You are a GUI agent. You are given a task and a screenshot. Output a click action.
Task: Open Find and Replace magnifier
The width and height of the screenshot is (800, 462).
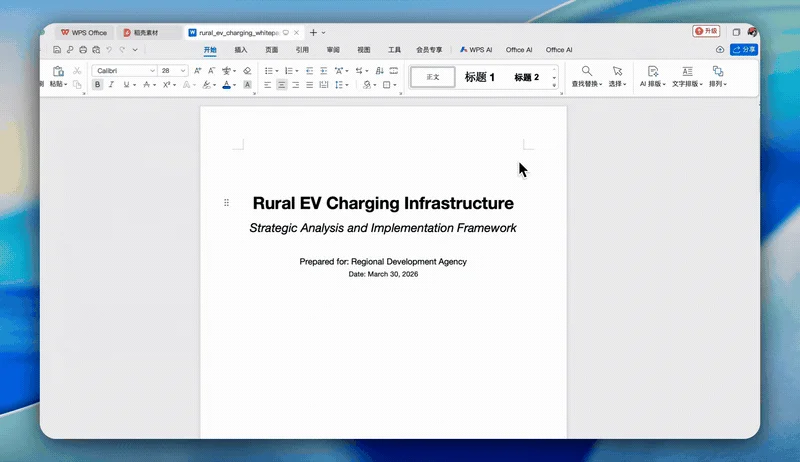click(x=587, y=71)
